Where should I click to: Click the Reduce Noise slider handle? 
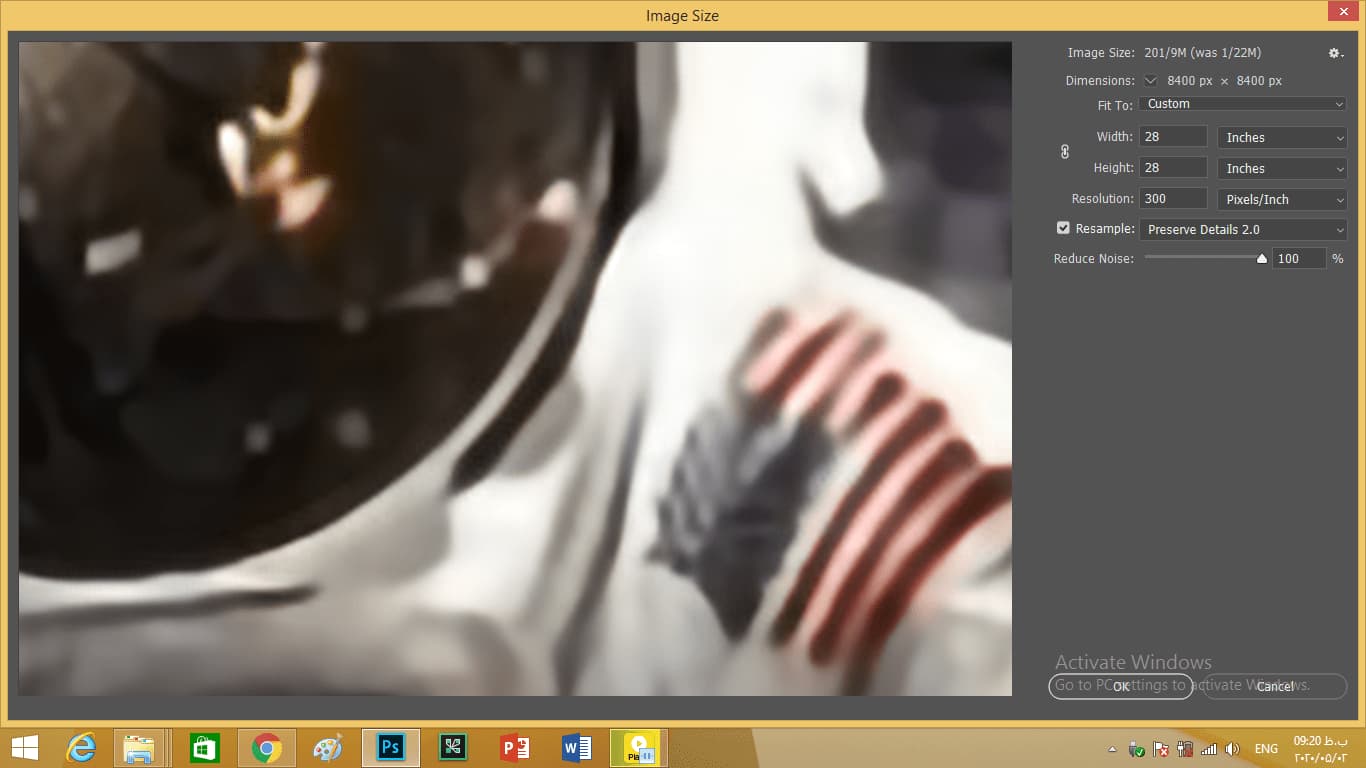tap(1262, 258)
